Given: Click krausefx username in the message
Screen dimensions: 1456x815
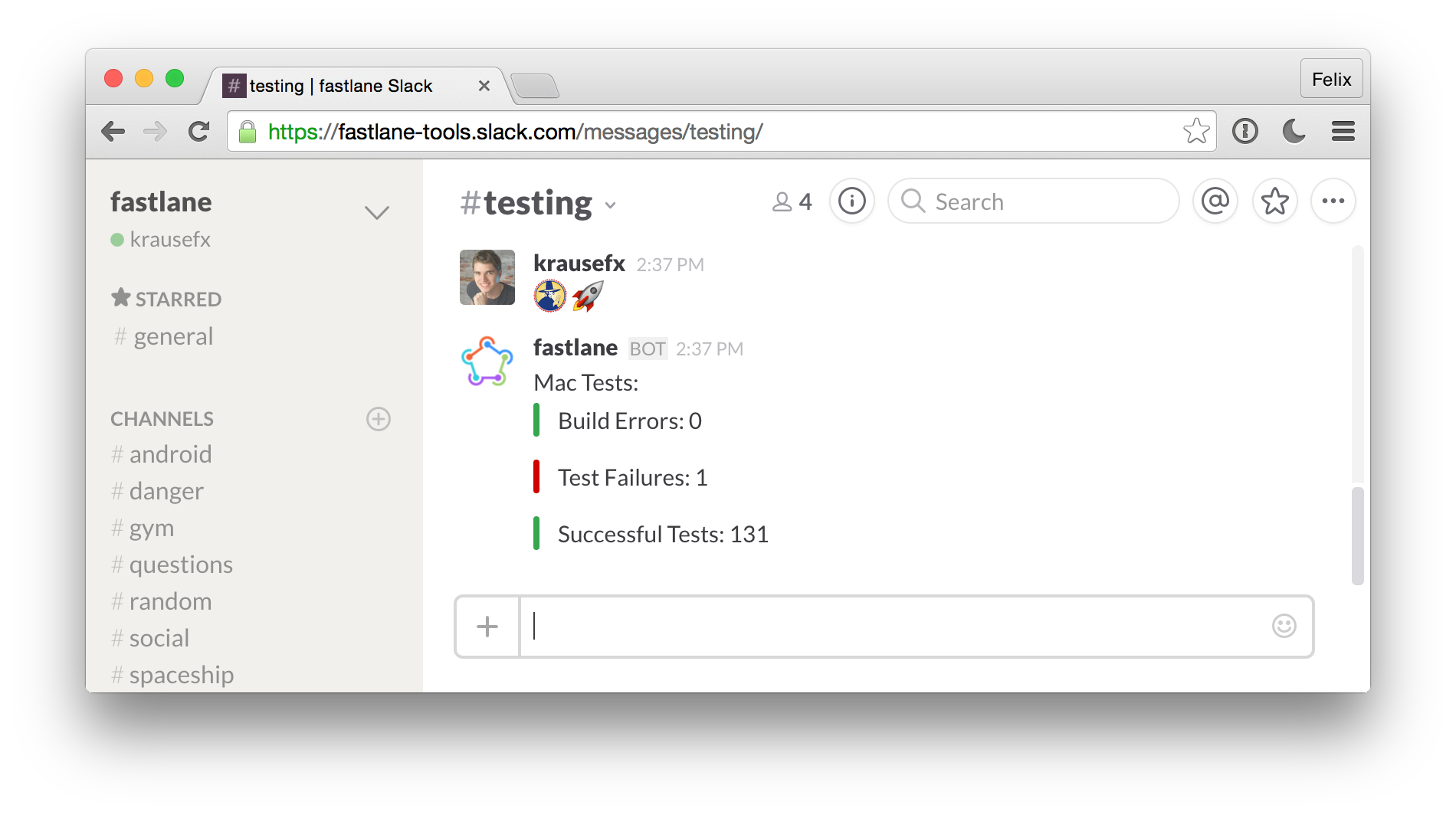Looking at the screenshot, I should (x=579, y=263).
